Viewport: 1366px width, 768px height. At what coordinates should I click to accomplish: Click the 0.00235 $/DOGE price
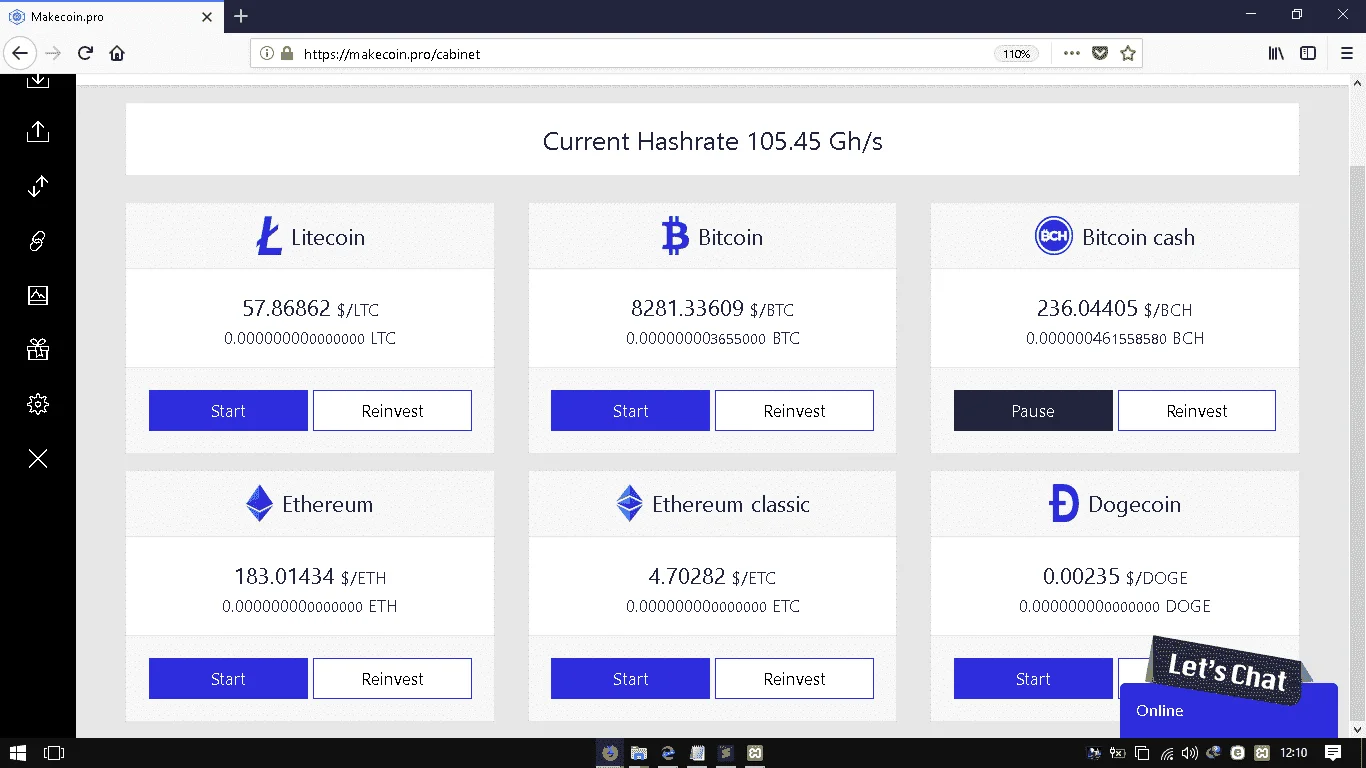click(1115, 577)
